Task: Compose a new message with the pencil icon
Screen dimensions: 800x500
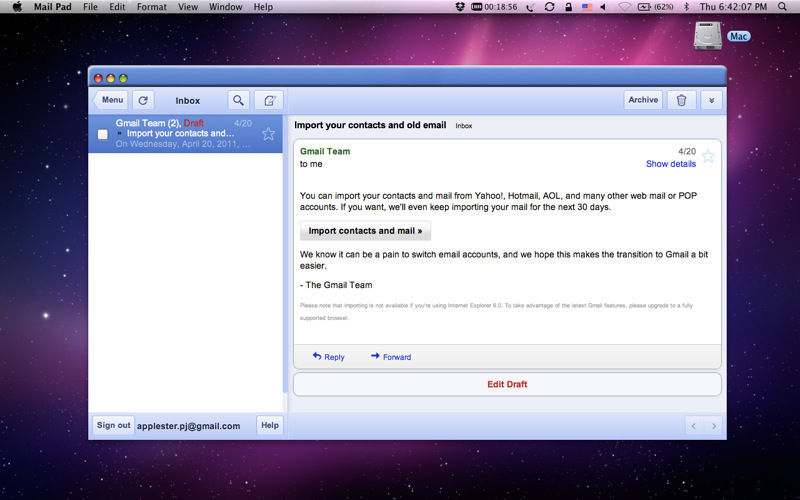Action: coord(269,101)
